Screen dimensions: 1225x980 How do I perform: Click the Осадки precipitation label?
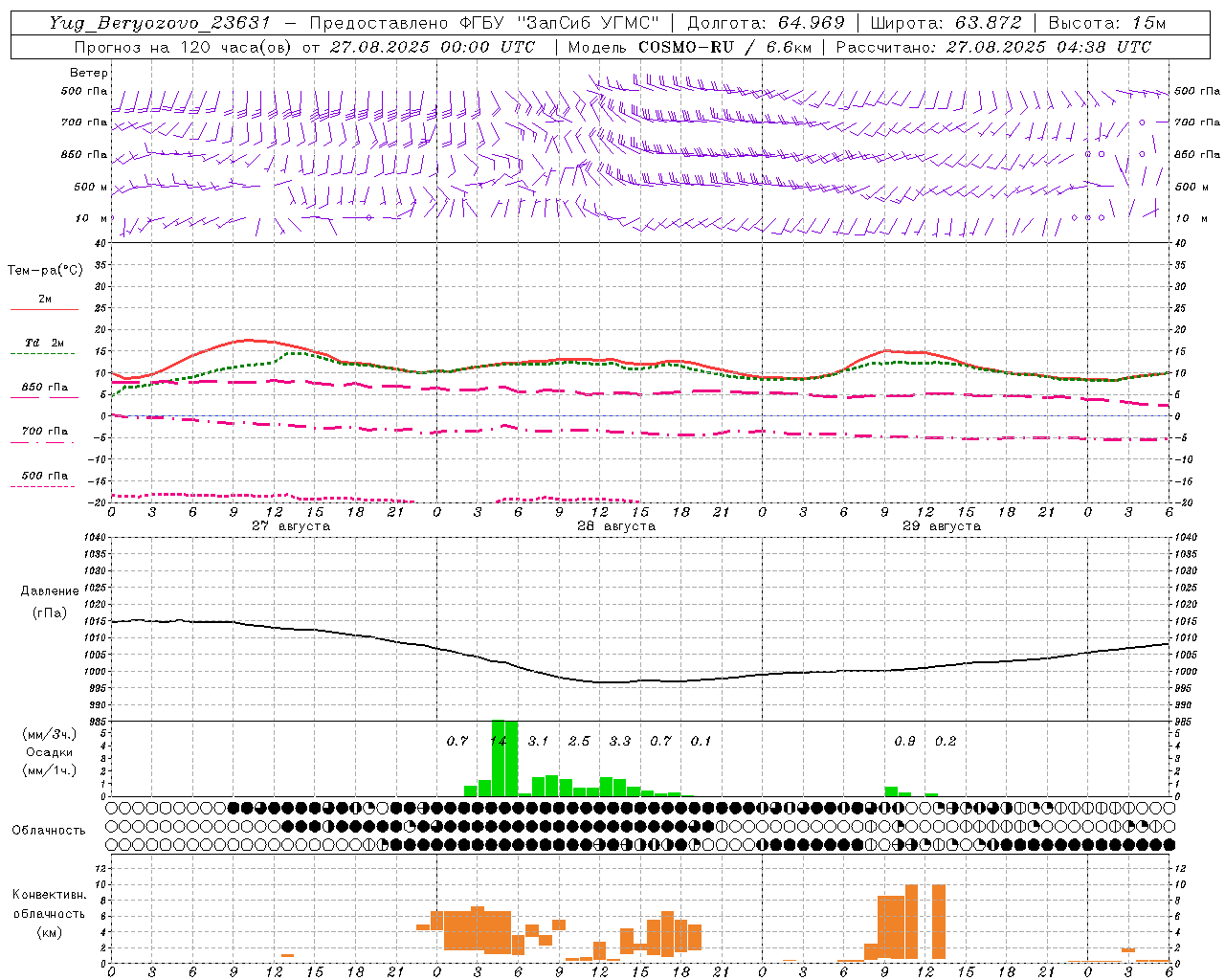coord(50,752)
